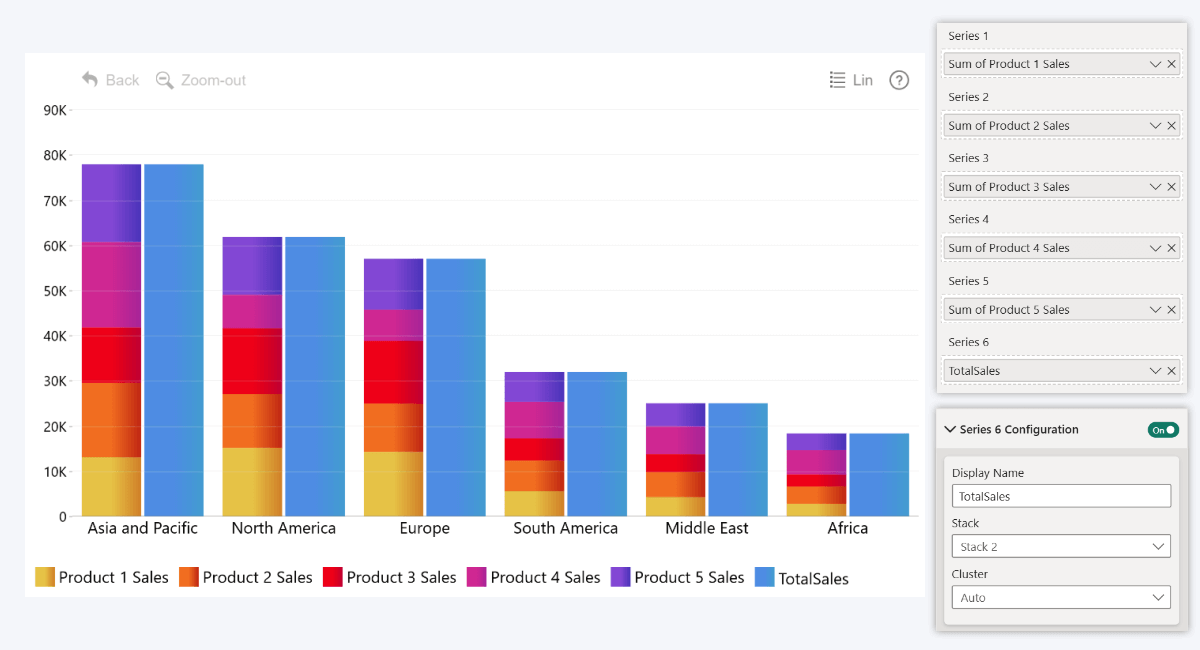Viewport: 1200px width, 650px height.
Task: Open the Stack dropdown showing Stack 2
Action: (x=1060, y=547)
